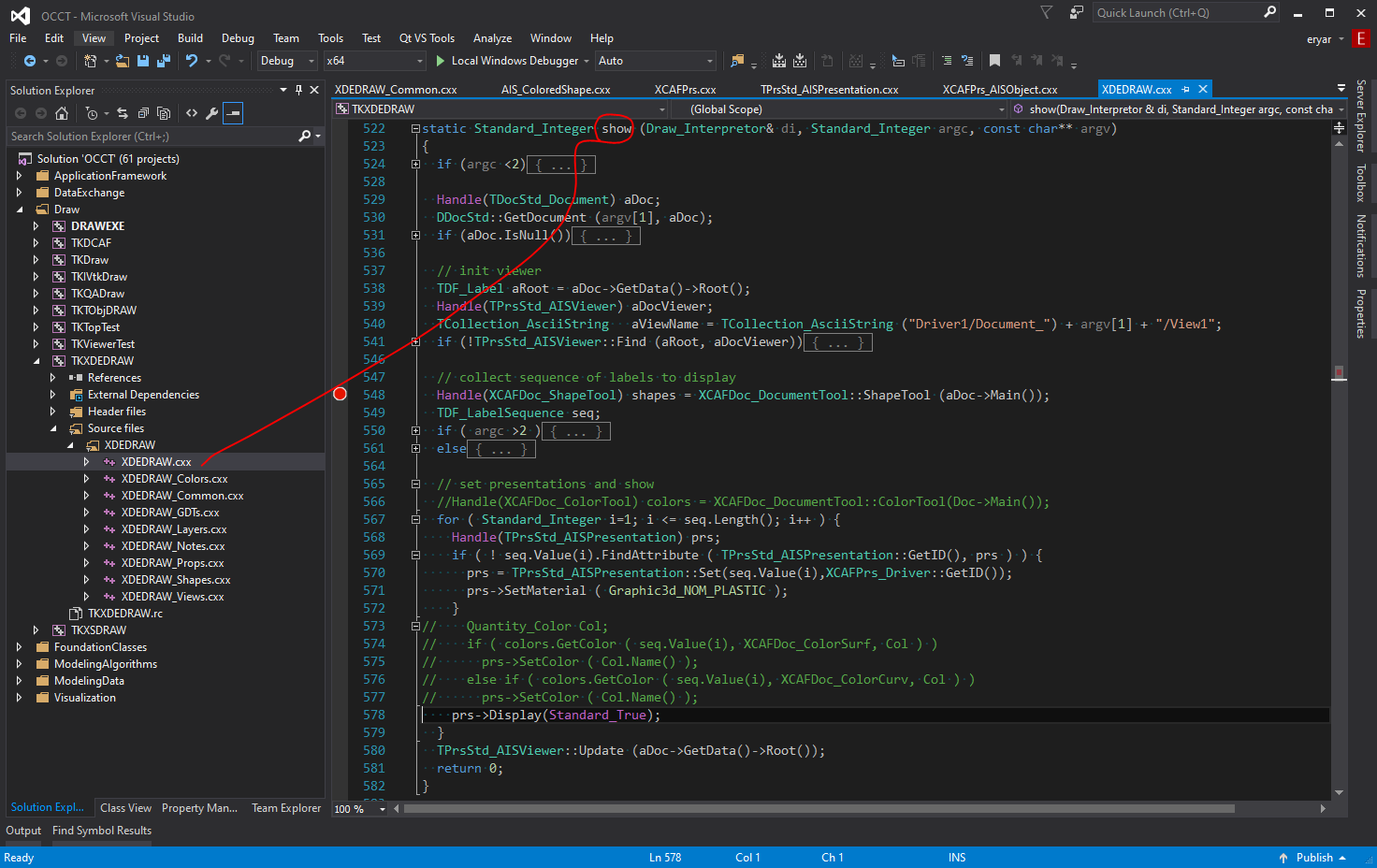Open the Qt VS Tools menu
Viewport: 1377px width, 868px height.
point(427,37)
